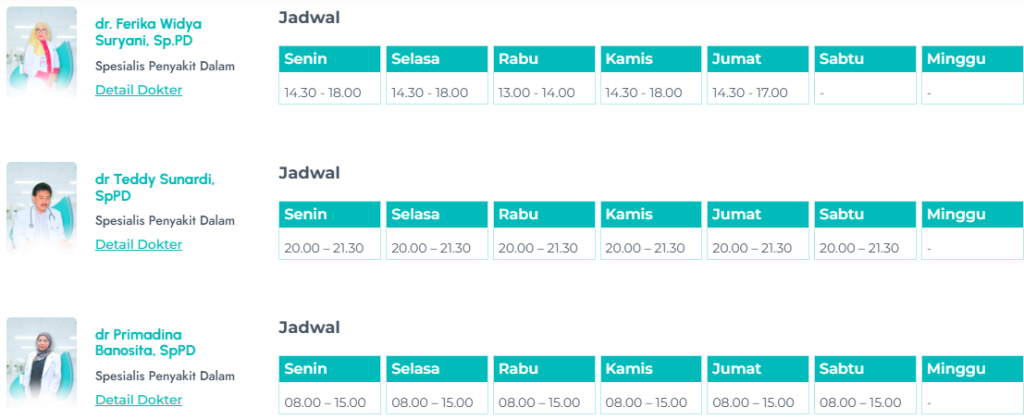Select dr Primadina Banosita, SpPD name heading
This screenshot has height=420, width=1024.
click(x=145, y=342)
